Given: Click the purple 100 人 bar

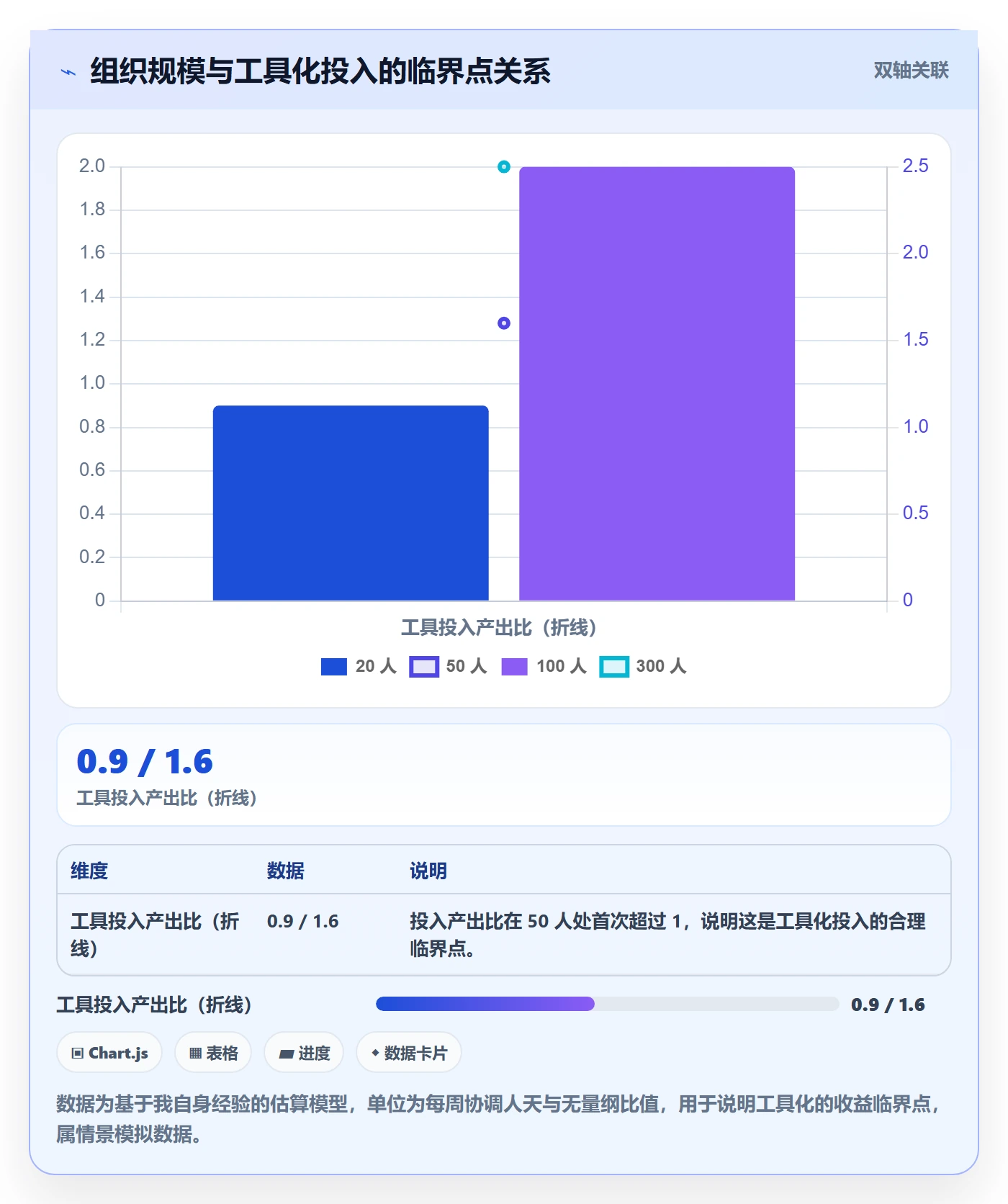Looking at the screenshot, I should 657,383.
